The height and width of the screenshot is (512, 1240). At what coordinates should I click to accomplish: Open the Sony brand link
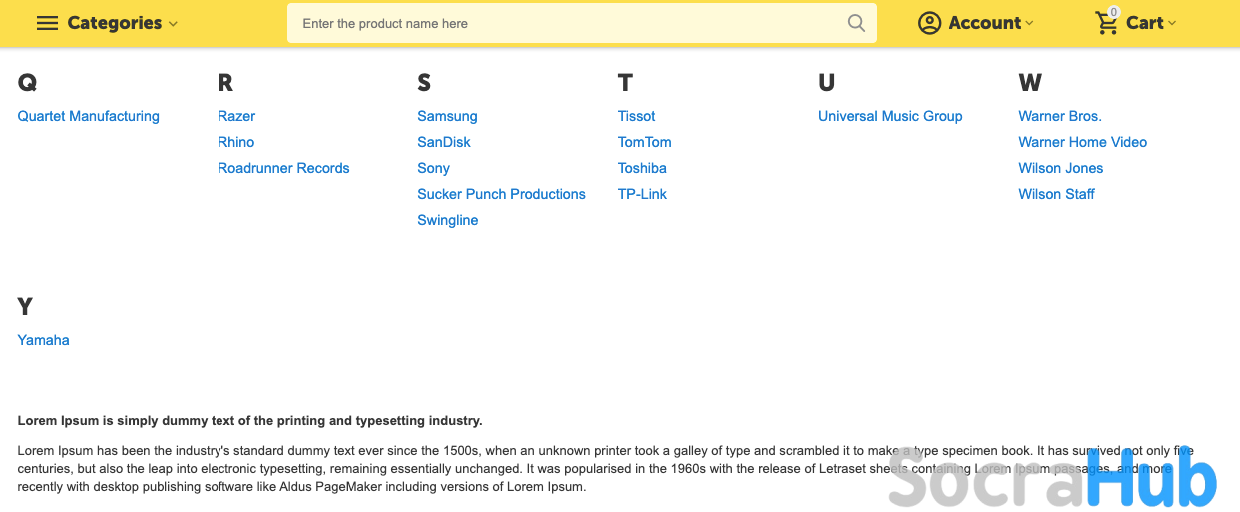point(433,168)
